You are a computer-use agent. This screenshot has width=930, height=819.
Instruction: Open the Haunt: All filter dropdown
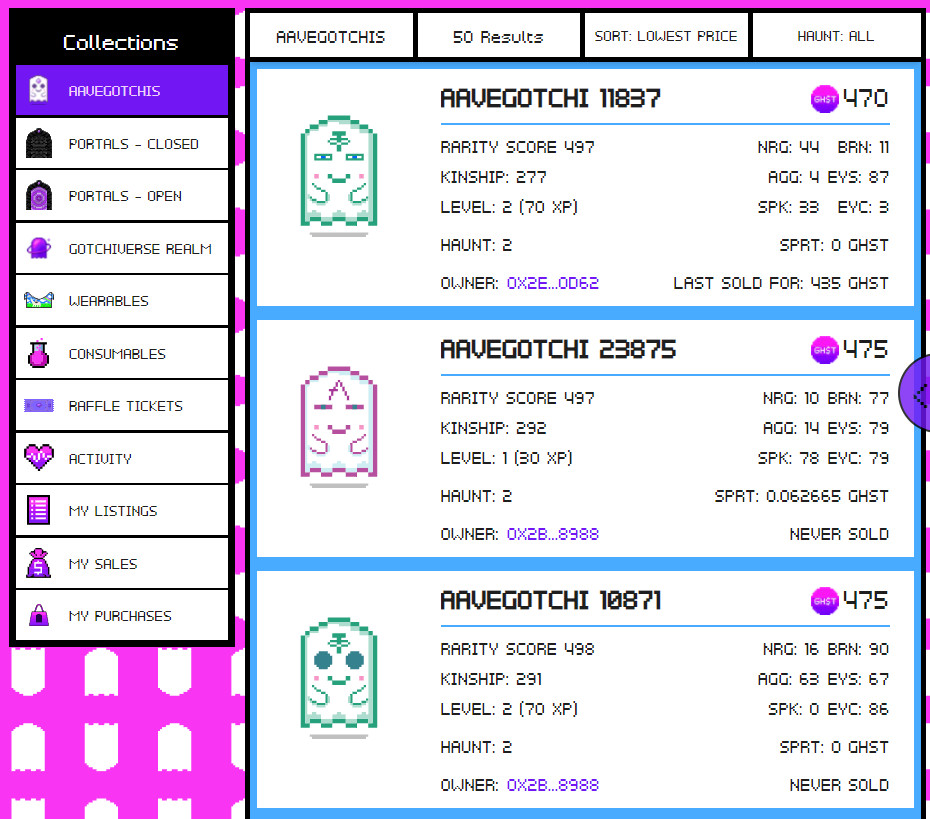coord(836,36)
